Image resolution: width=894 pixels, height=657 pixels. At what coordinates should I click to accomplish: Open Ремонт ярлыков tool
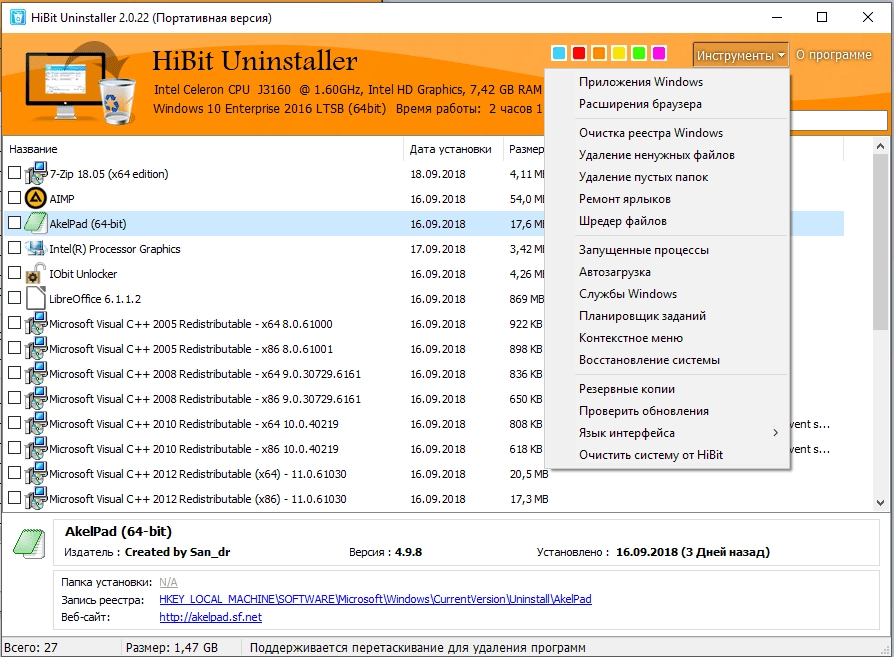[x=667, y=199]
